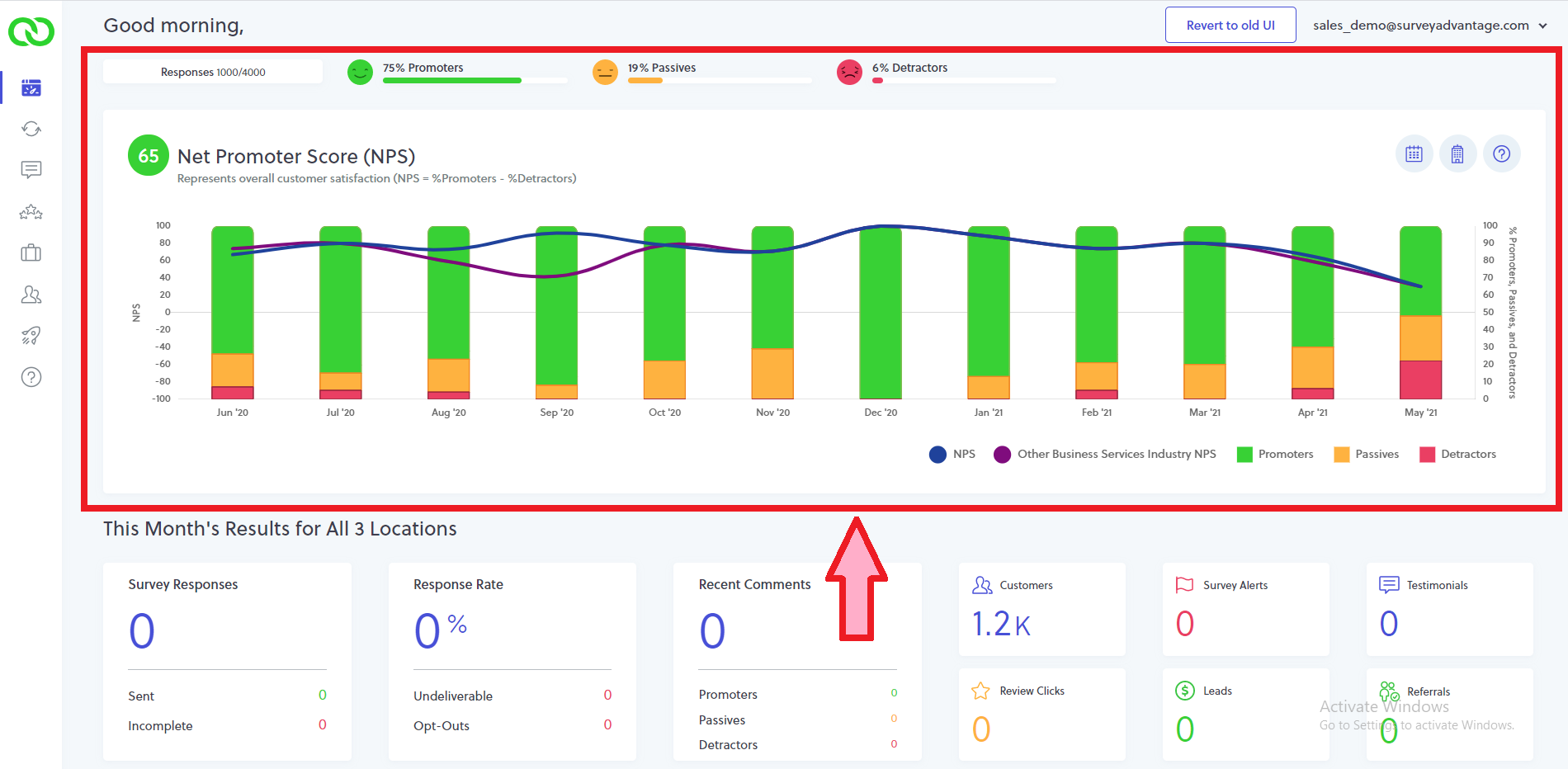This screenshot has width=1568, height=769.
Task: Click the rocket icon in the sidebar
Action: click(x=31, y=336)
